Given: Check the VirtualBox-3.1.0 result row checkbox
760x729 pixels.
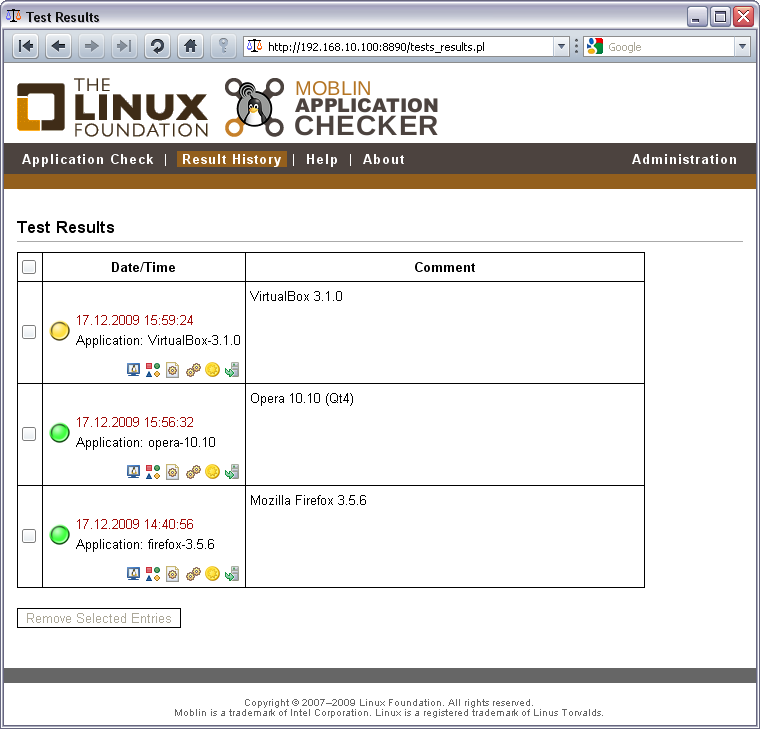Looking at the screenshot, I should click(29, 332).
